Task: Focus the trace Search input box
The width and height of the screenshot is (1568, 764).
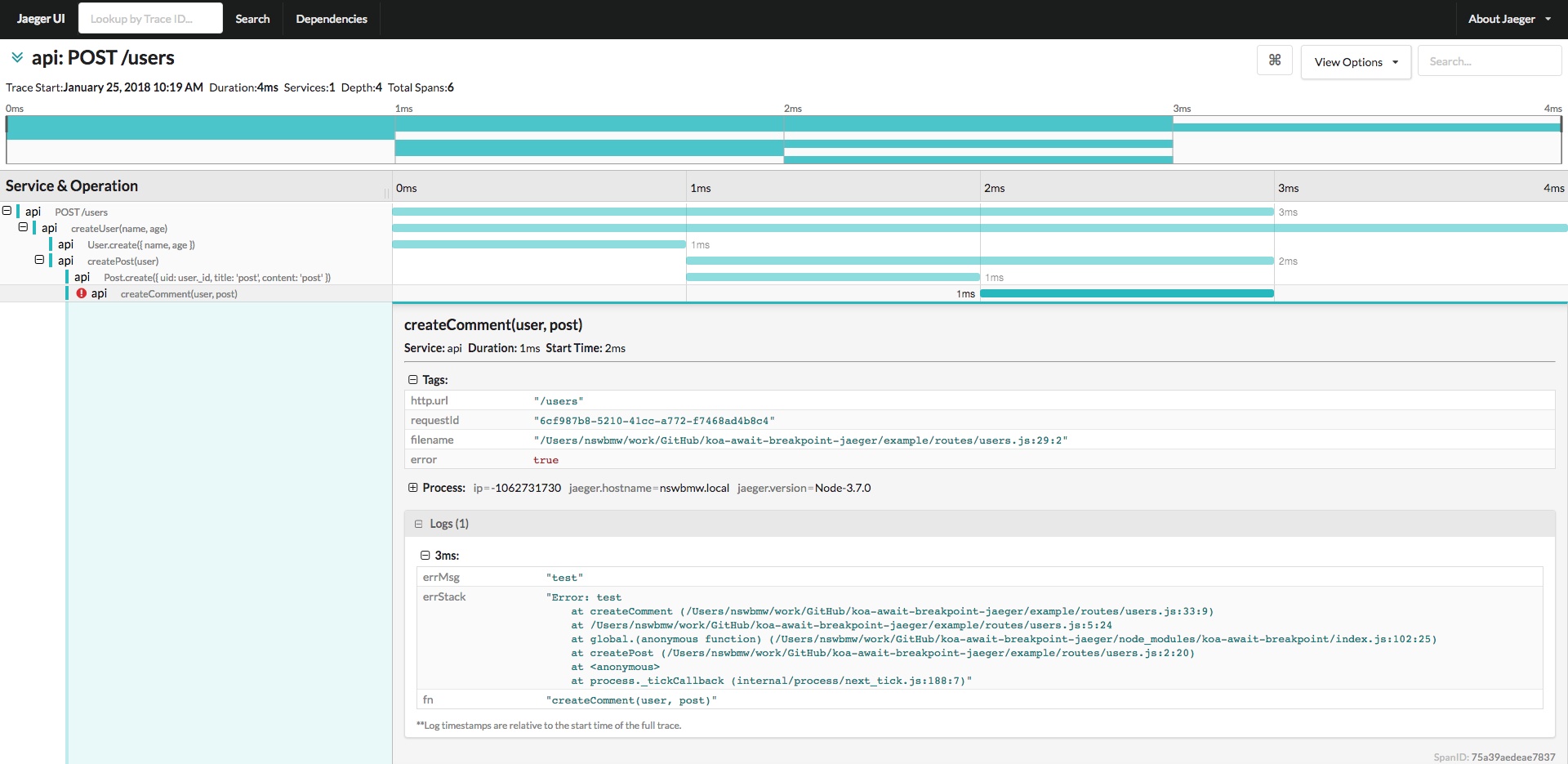Action: pos(1489,61)
